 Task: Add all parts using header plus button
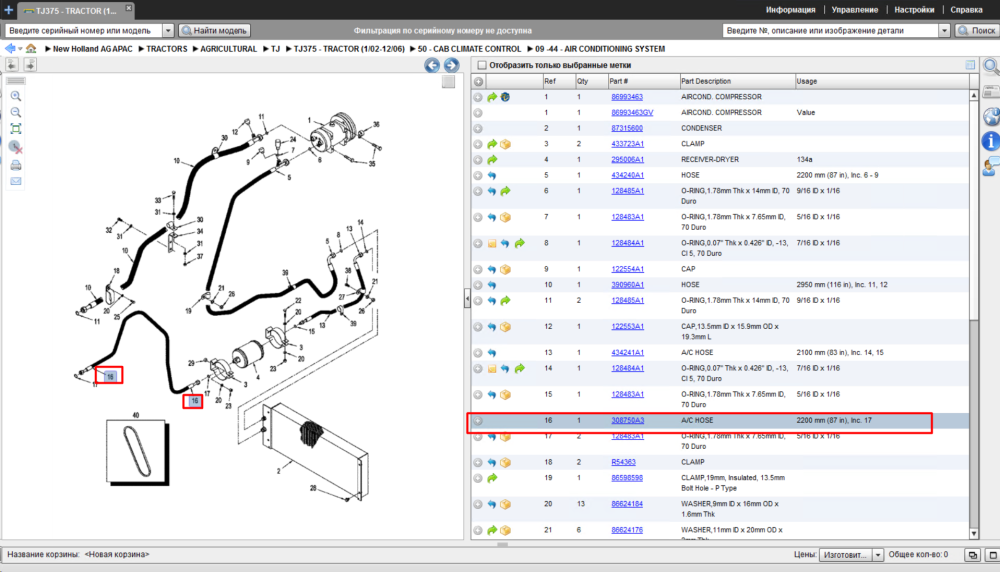(x=478, y=82)
